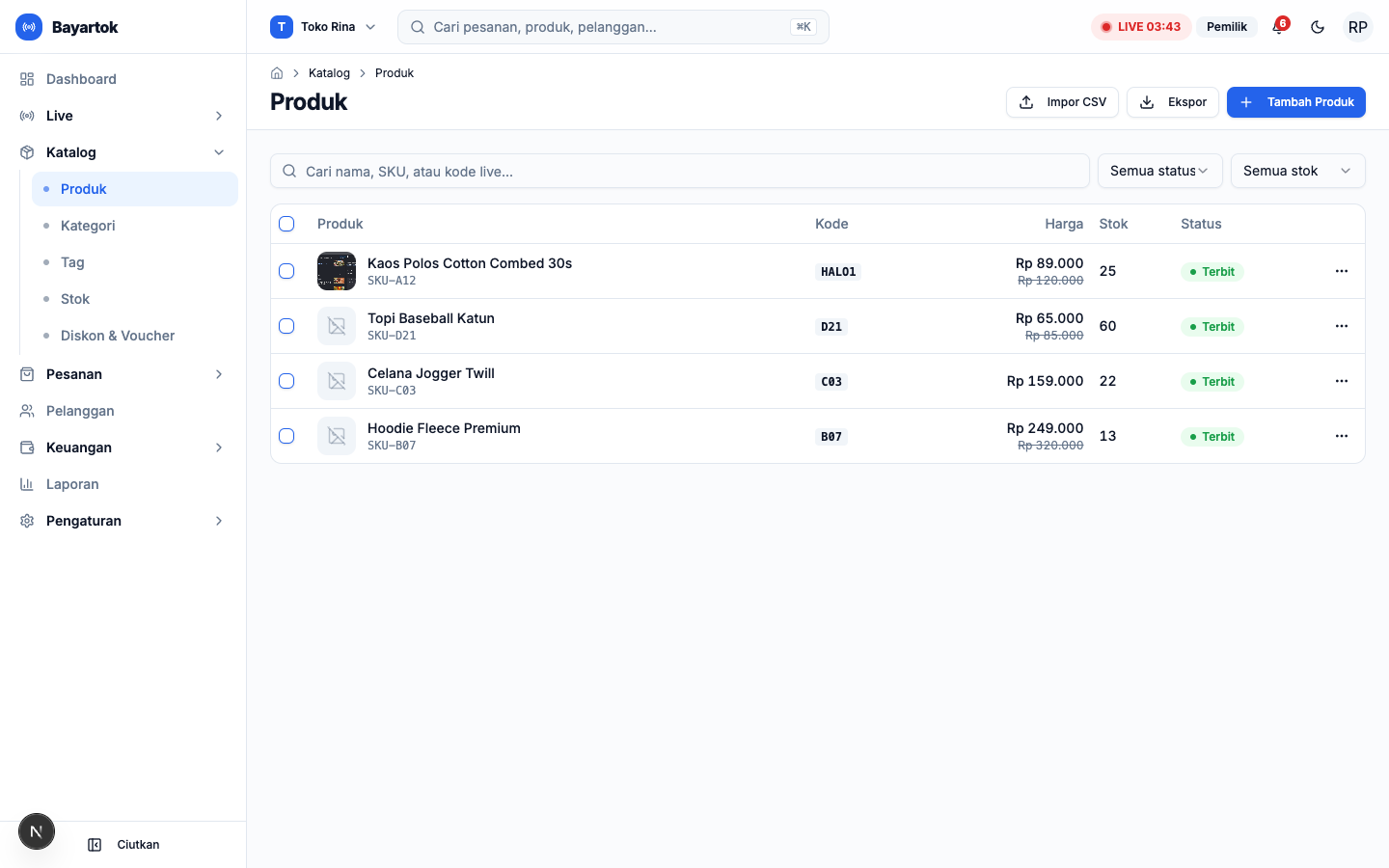
Task: Open Tag under Katalog
Action: point(135,262)
